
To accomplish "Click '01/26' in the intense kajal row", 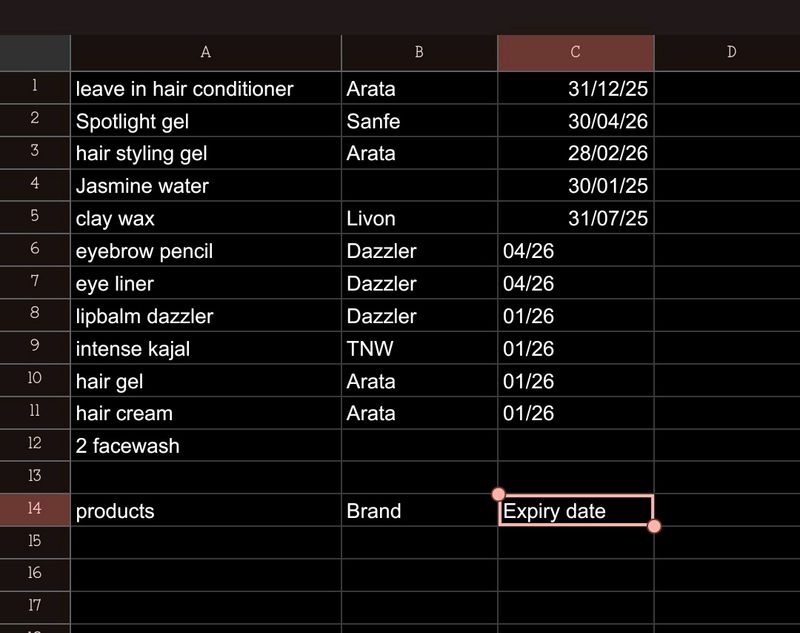I will click(576, 349).
